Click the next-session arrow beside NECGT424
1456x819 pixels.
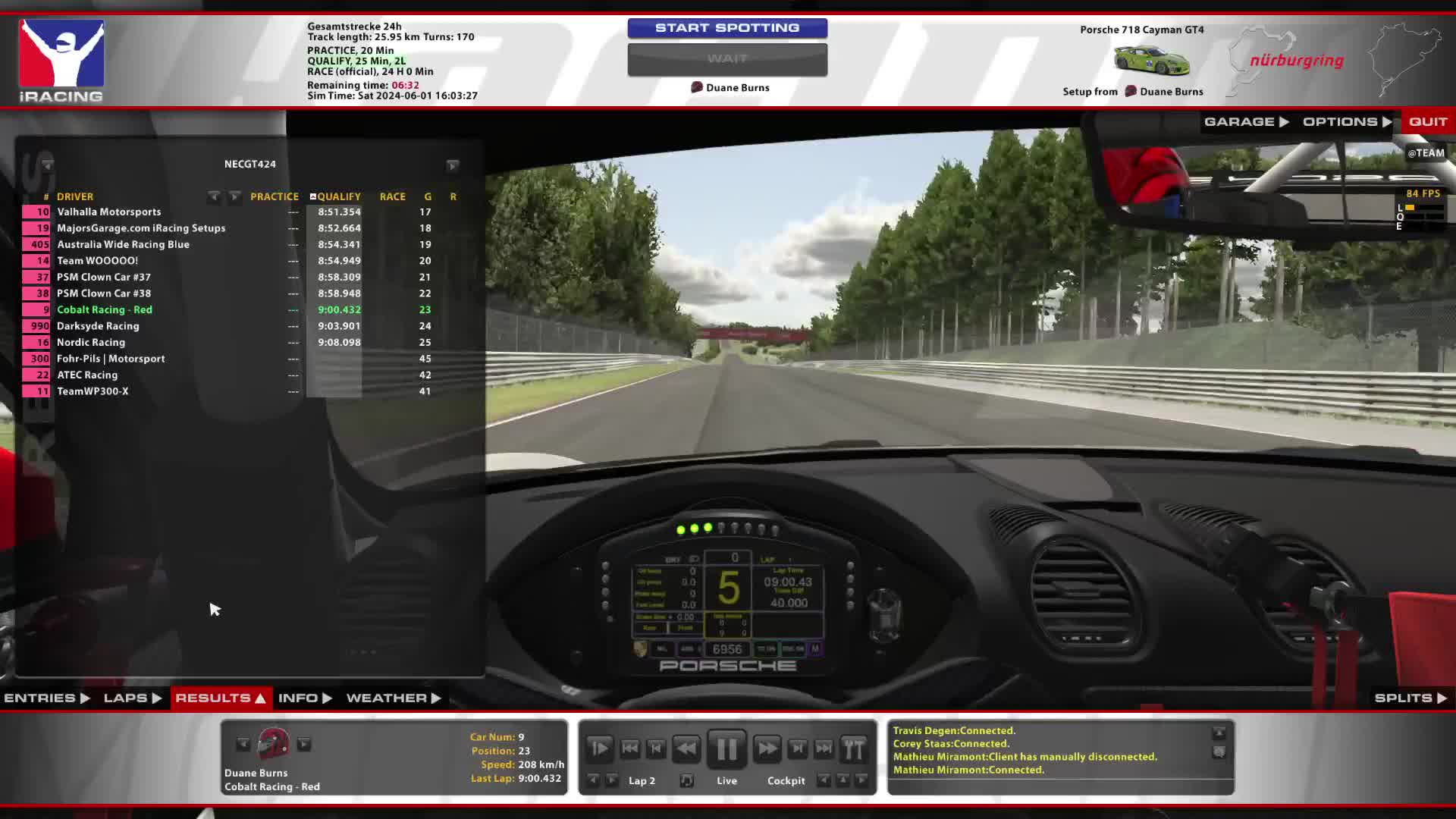coord(452,165)
